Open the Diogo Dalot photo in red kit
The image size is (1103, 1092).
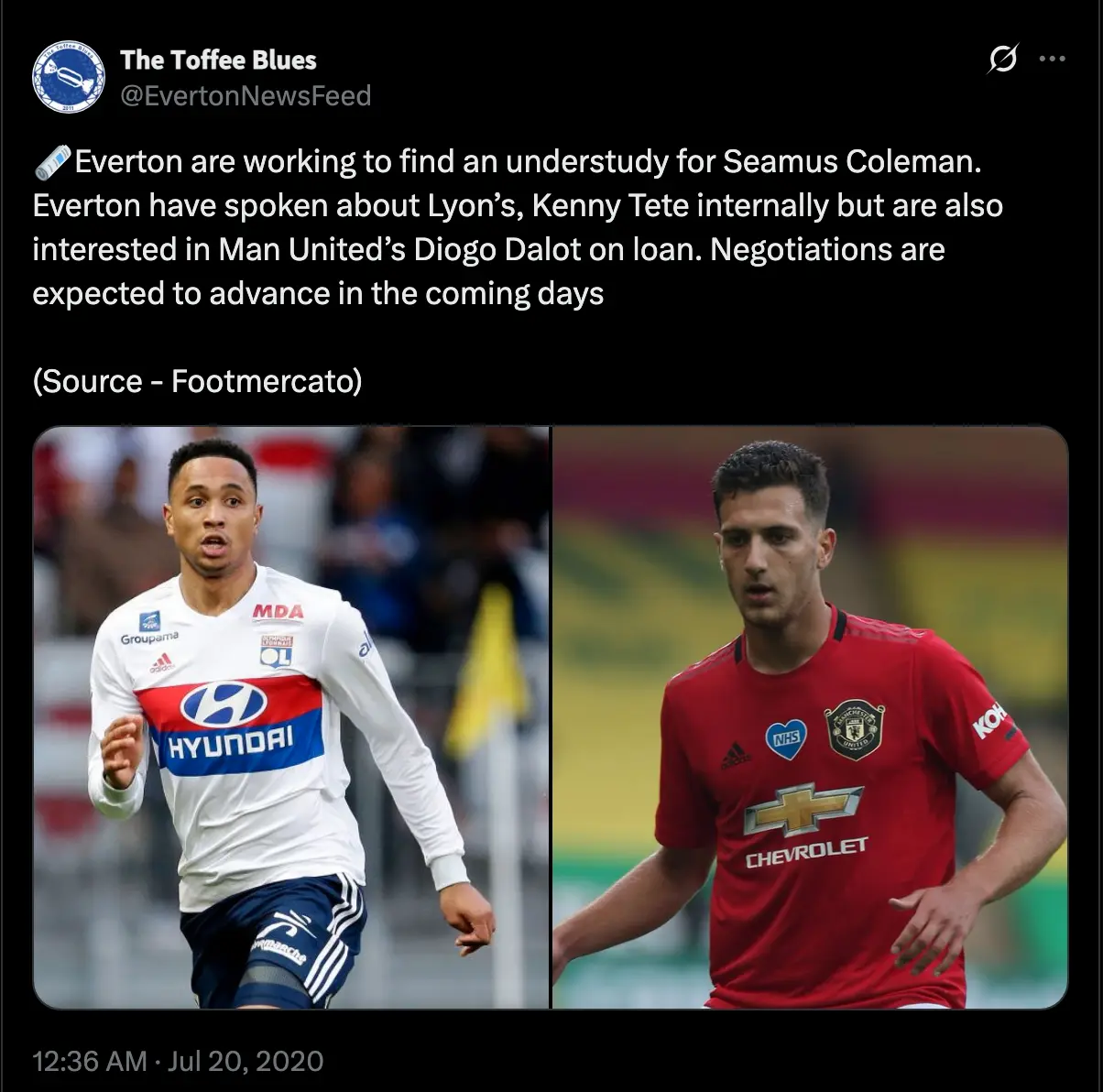point(810,717)
